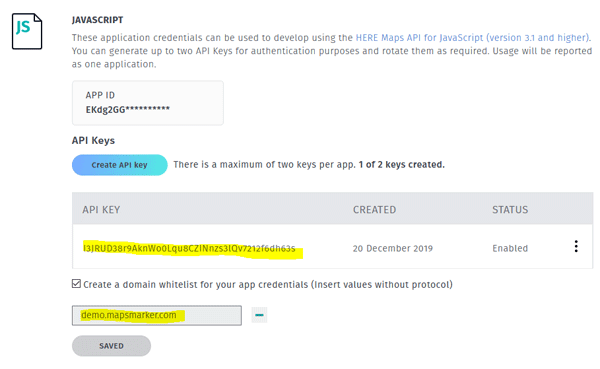This screenshot has height=369, width=600.
Task: Click the Enabled status text
Action: 510,248
